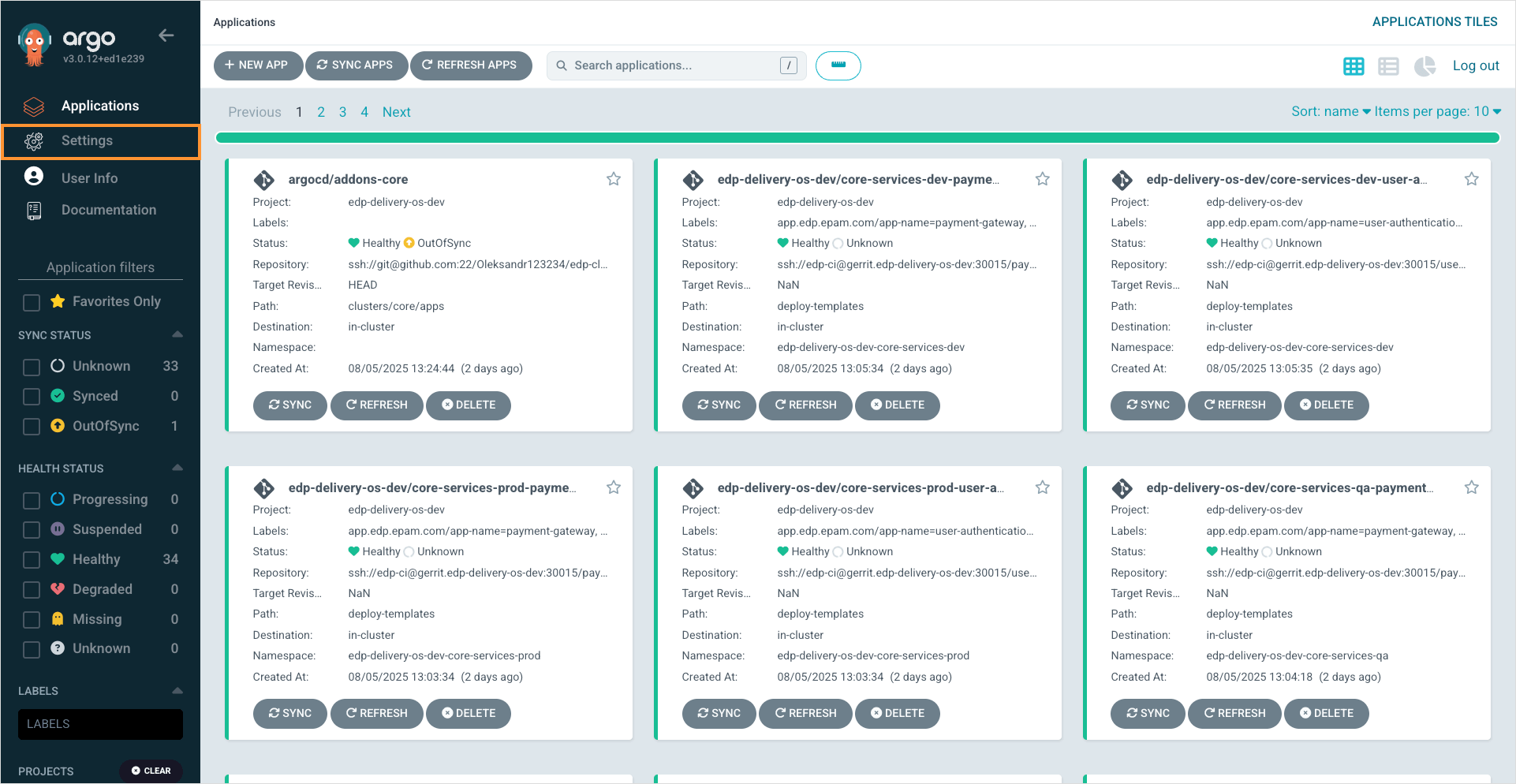
Task: Click the green sync progress bar
Action: coord(857,138)
